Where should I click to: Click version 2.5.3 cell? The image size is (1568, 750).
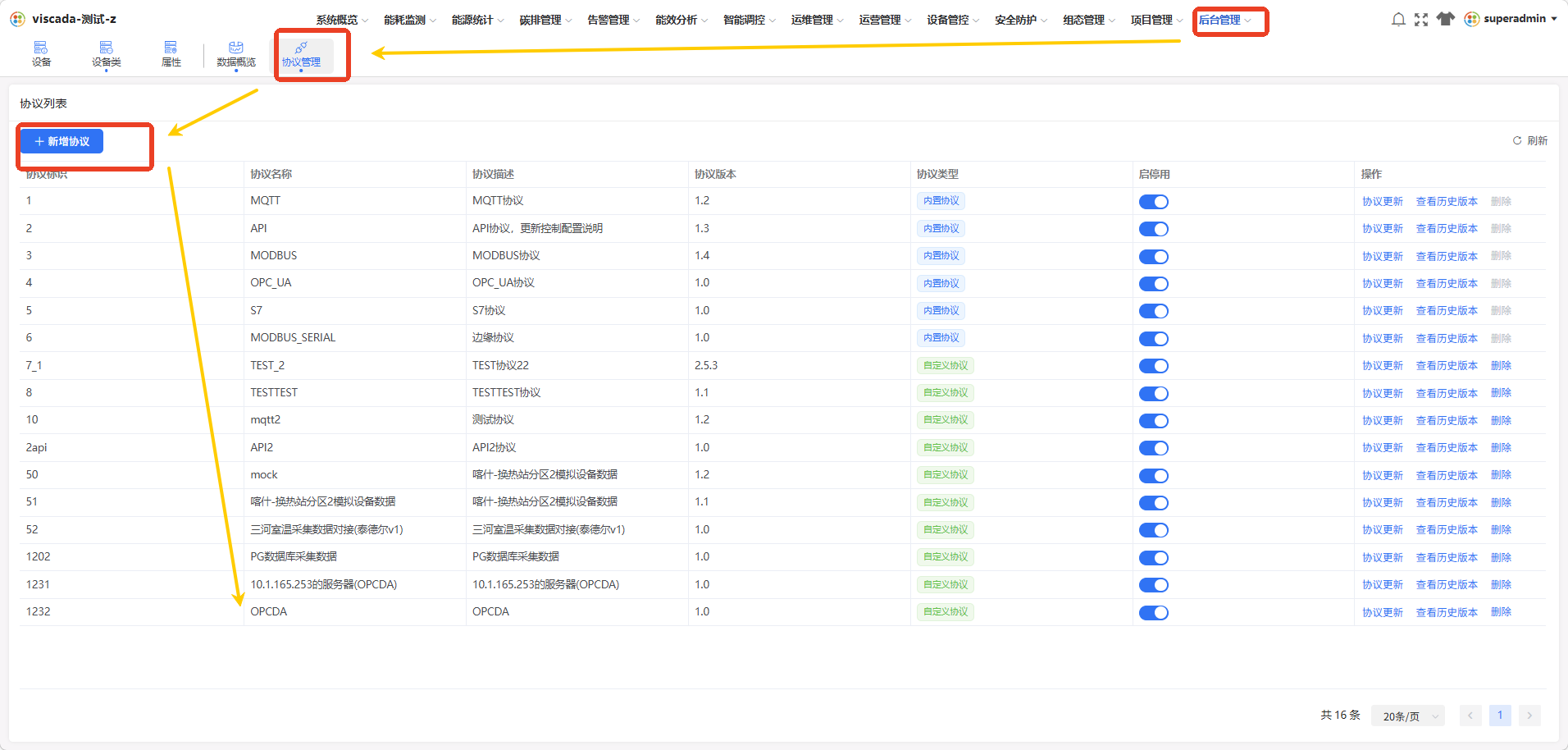point(706,366)
